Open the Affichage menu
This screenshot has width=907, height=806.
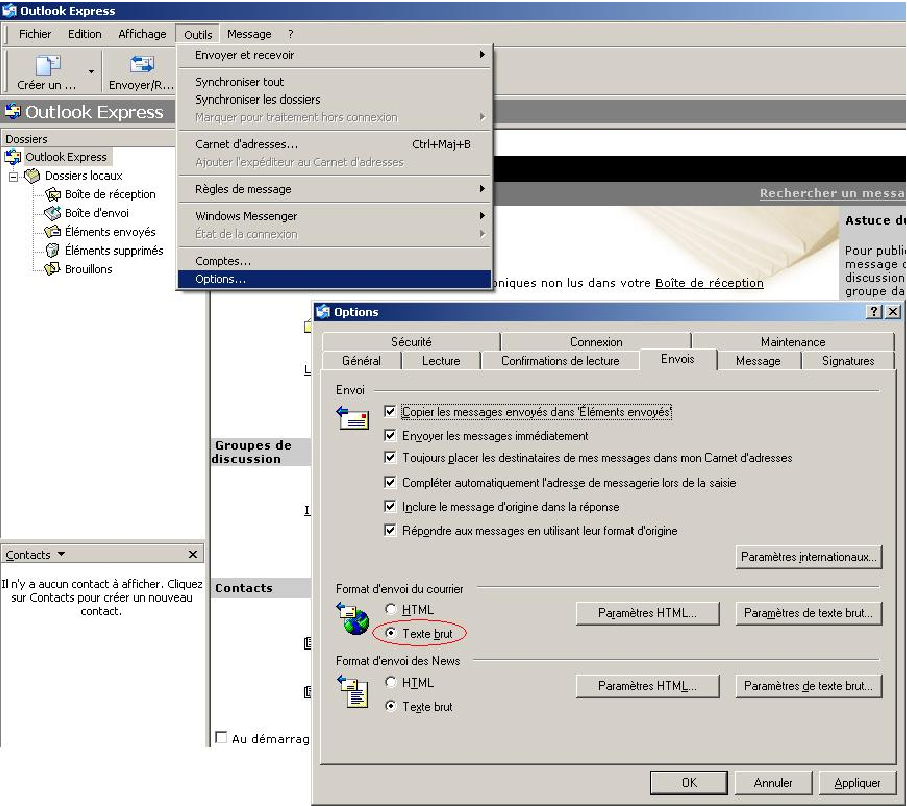click(142, 34)
